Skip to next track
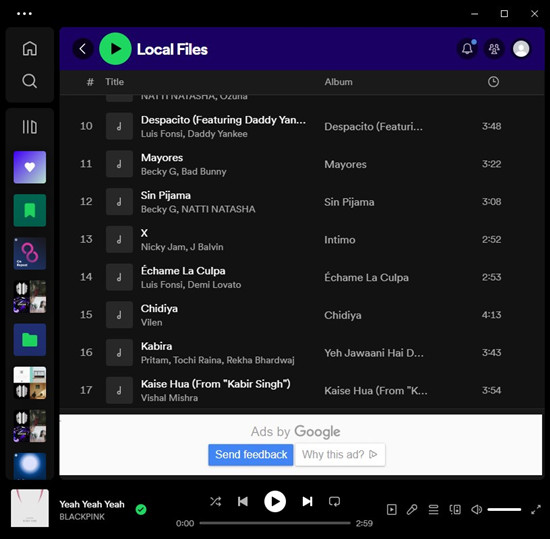550x539 pixels. coord(307,501)
